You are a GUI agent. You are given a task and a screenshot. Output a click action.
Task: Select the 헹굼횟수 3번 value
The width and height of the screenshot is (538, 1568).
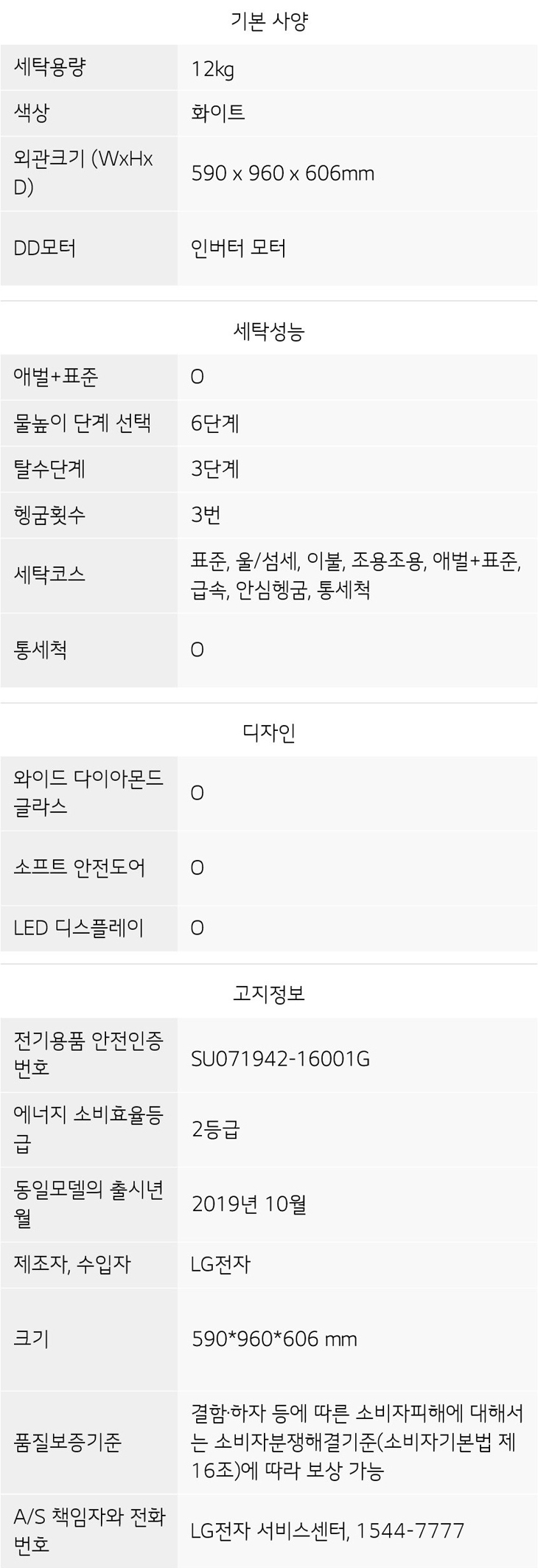coord(206,514)
